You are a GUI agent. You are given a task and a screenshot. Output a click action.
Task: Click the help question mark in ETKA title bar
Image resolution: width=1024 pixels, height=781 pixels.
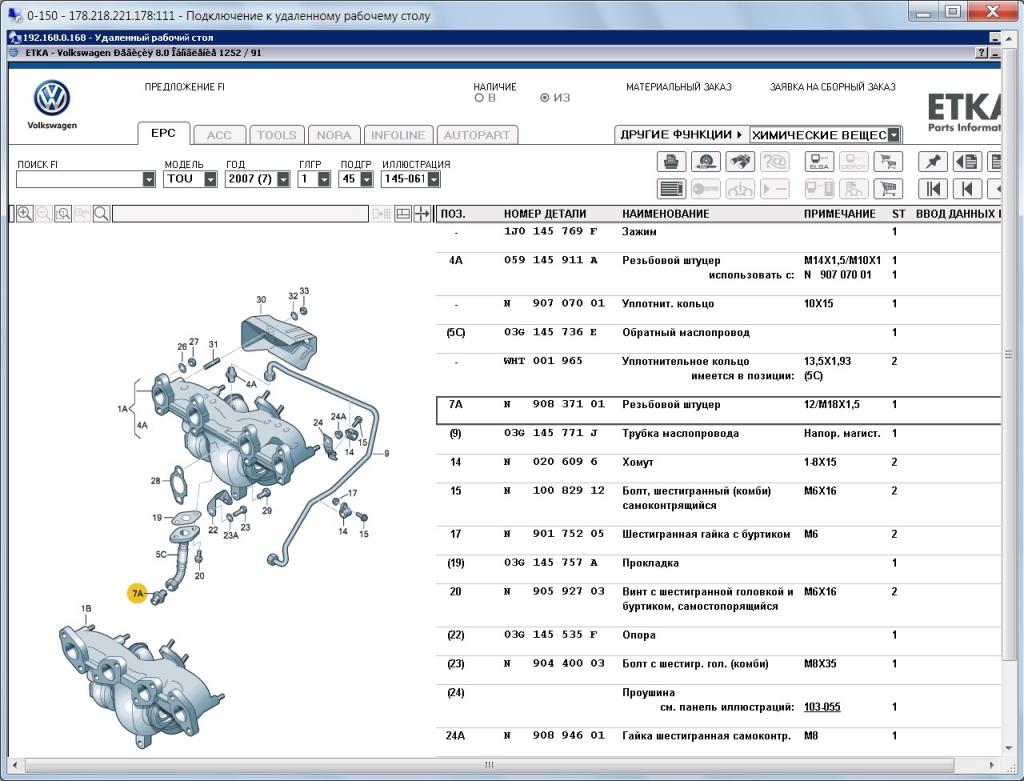[981, 53]
